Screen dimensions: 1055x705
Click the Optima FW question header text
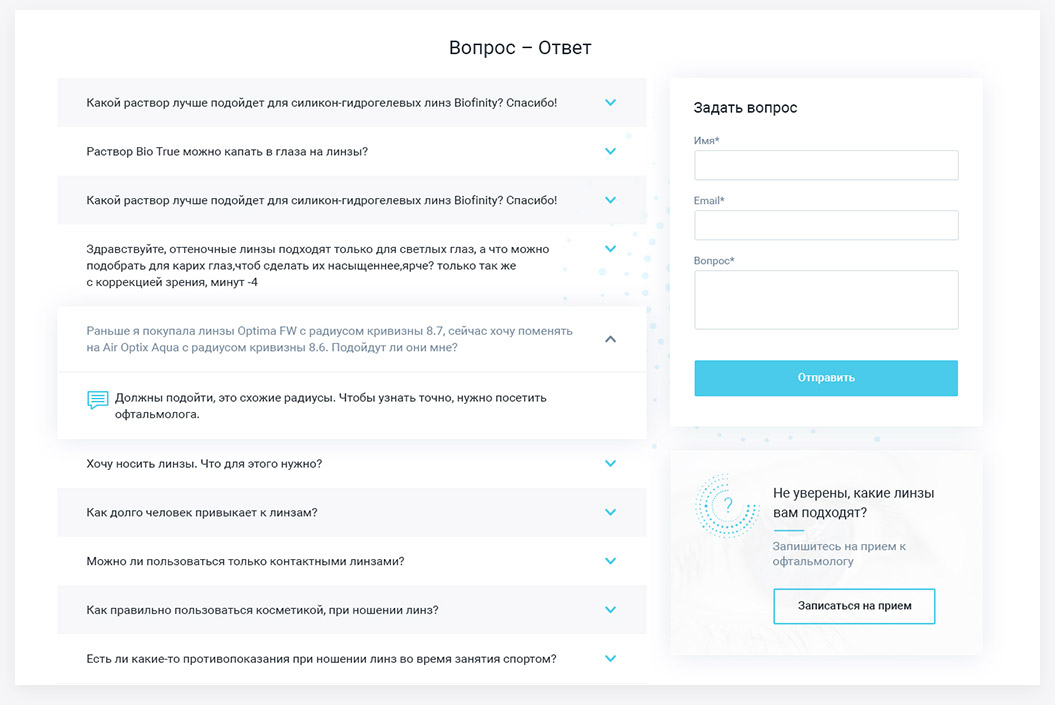330,339
